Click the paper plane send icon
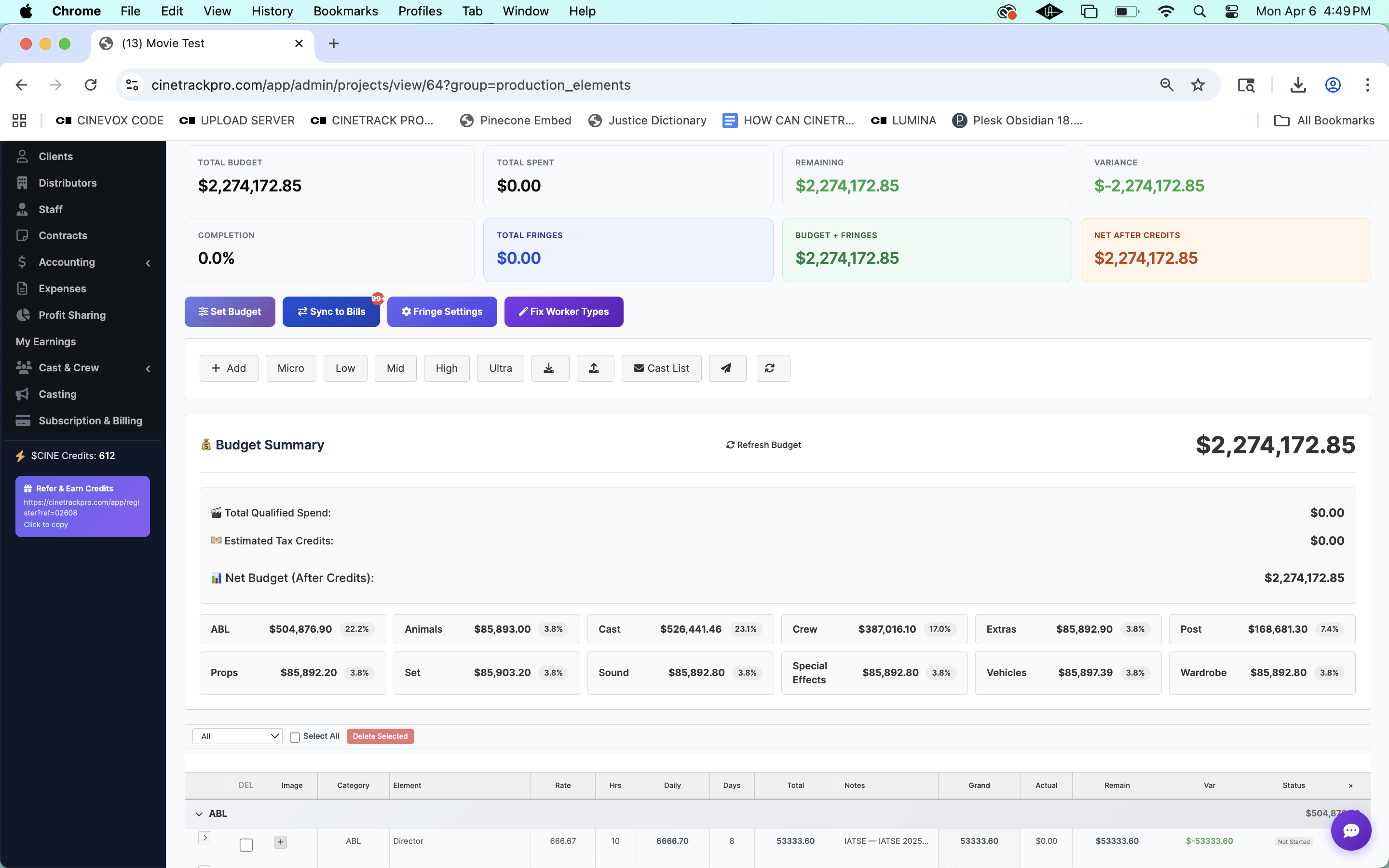Viewport: 1389px width, 868px height. pos(727,368)
